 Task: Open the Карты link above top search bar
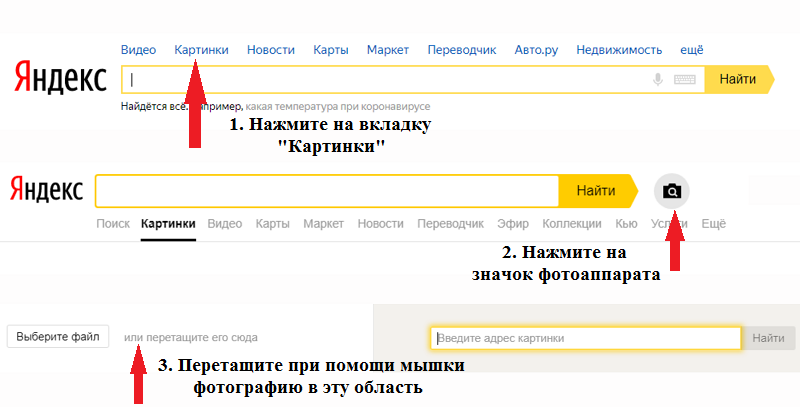(331, 50)
